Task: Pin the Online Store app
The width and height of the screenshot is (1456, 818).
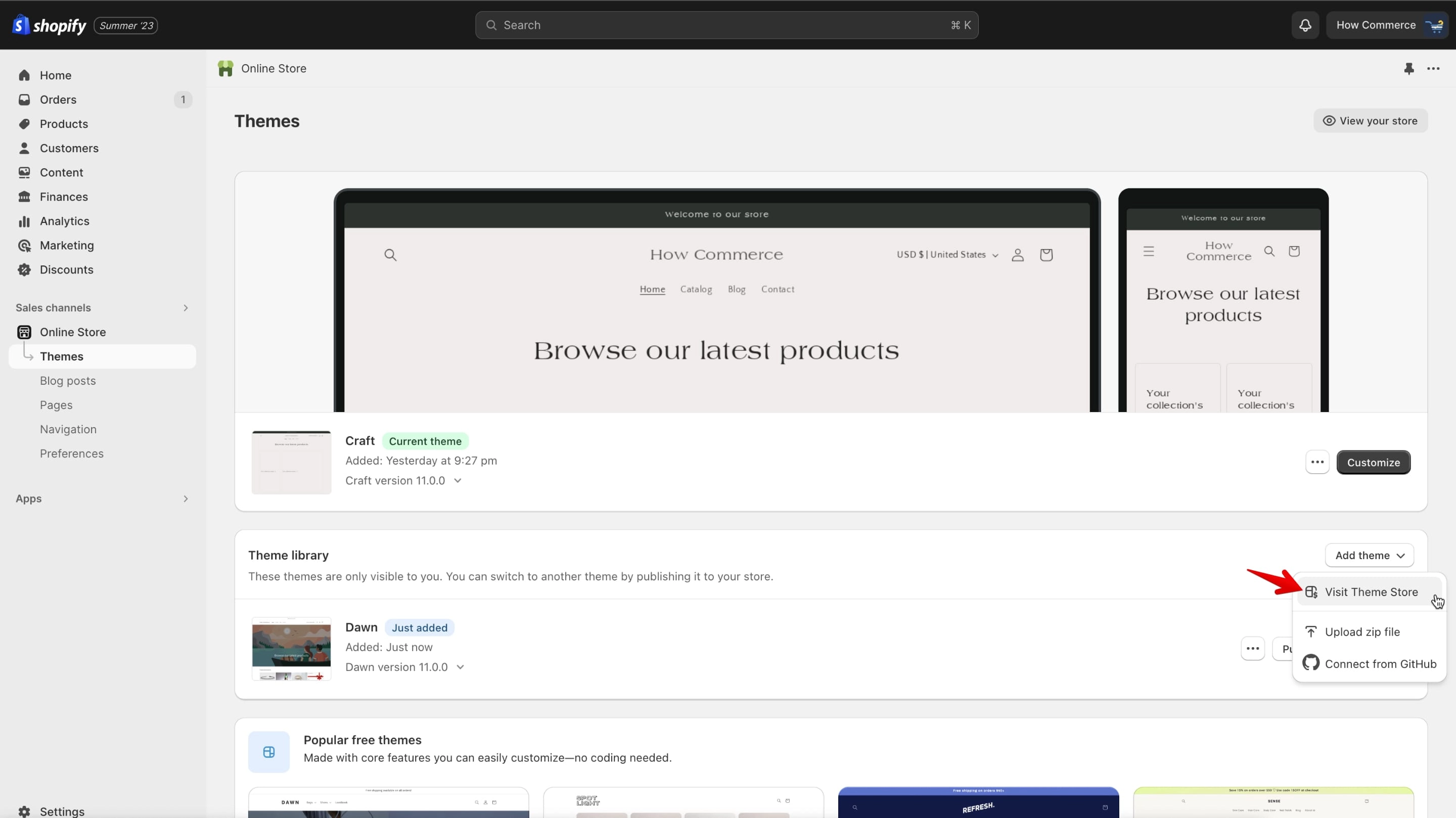Action: point(1408,68)
